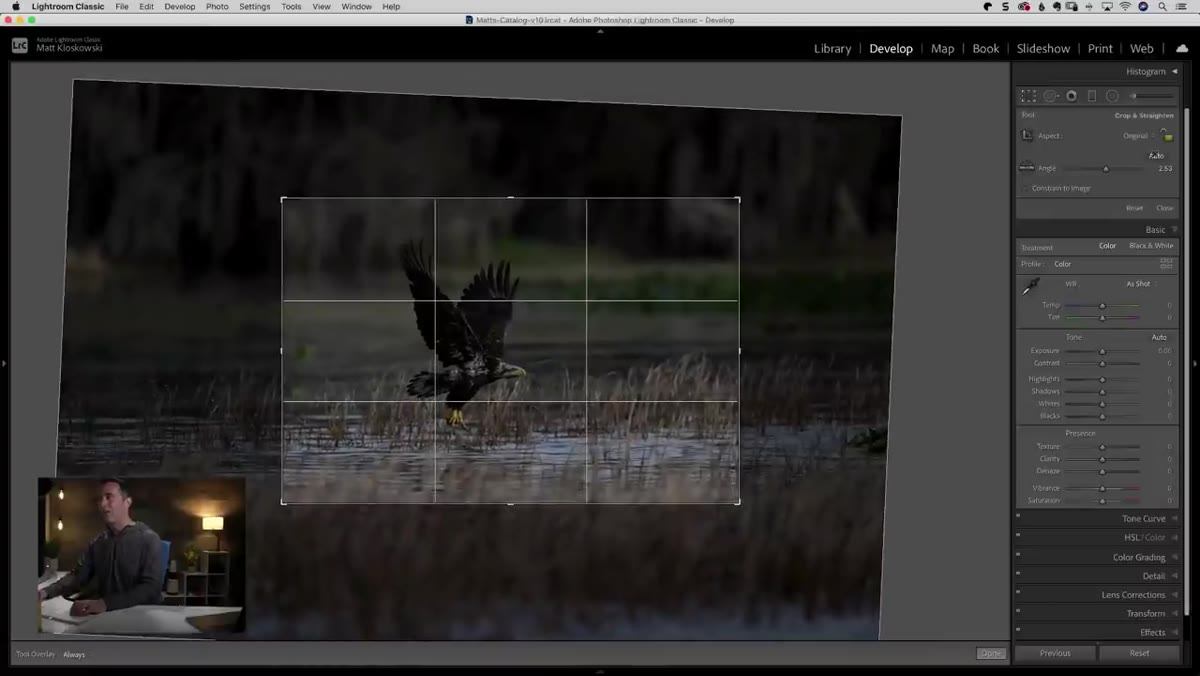Click the Exposure slider handle

pos(1102,351)
